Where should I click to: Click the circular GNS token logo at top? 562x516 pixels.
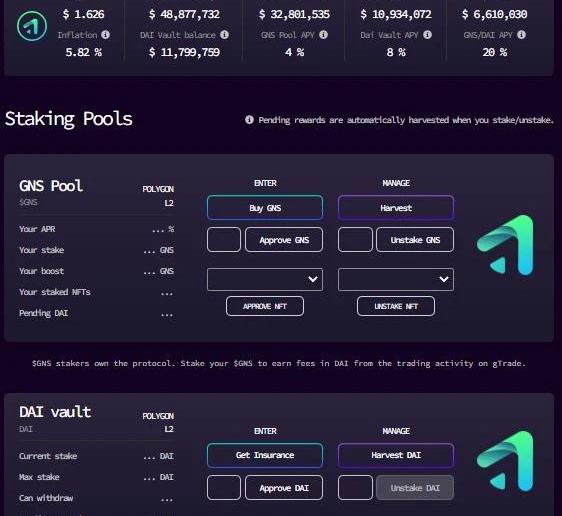(32, 26)
